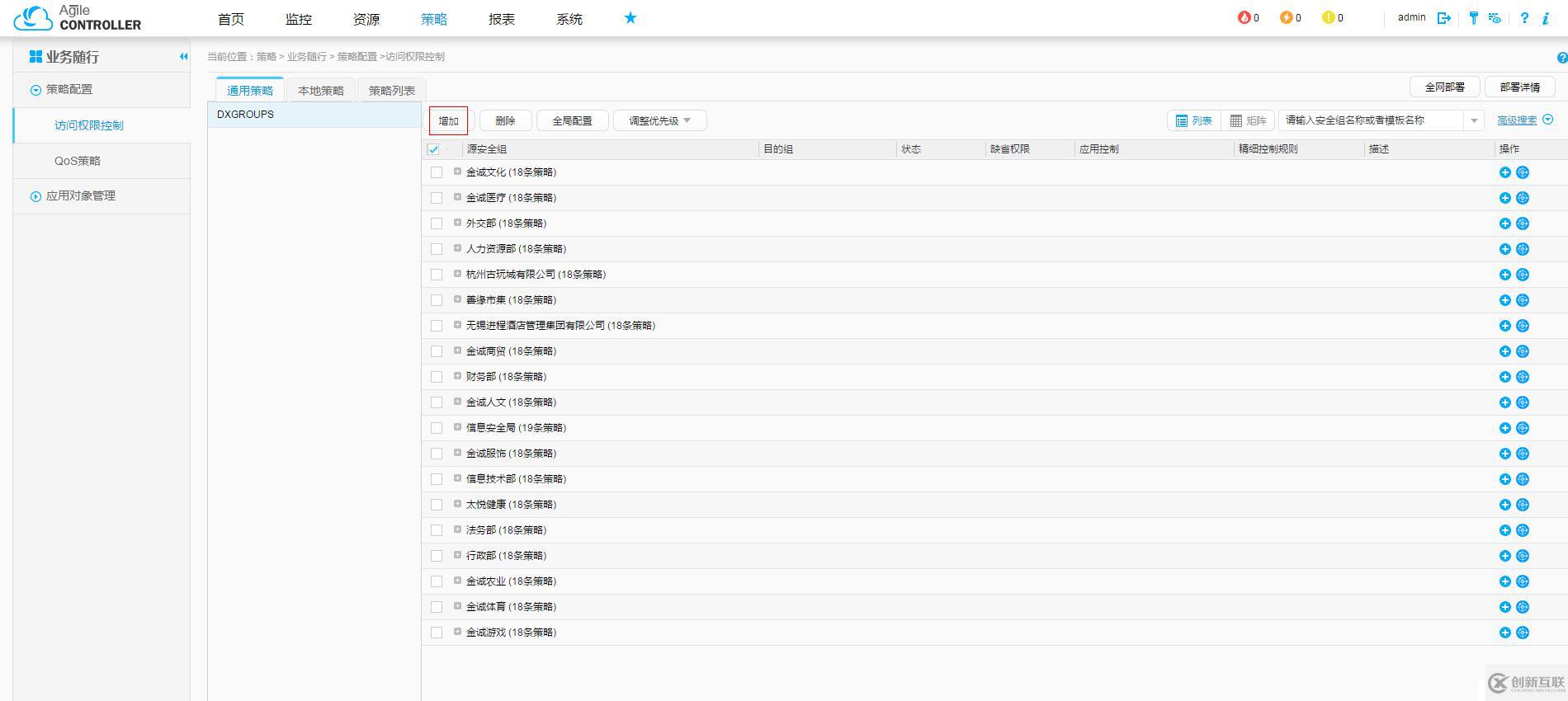This screenshot has width=1568, height=701.
Task: Open the 高级搜索 link
Action: click(x=1517, y=120)
